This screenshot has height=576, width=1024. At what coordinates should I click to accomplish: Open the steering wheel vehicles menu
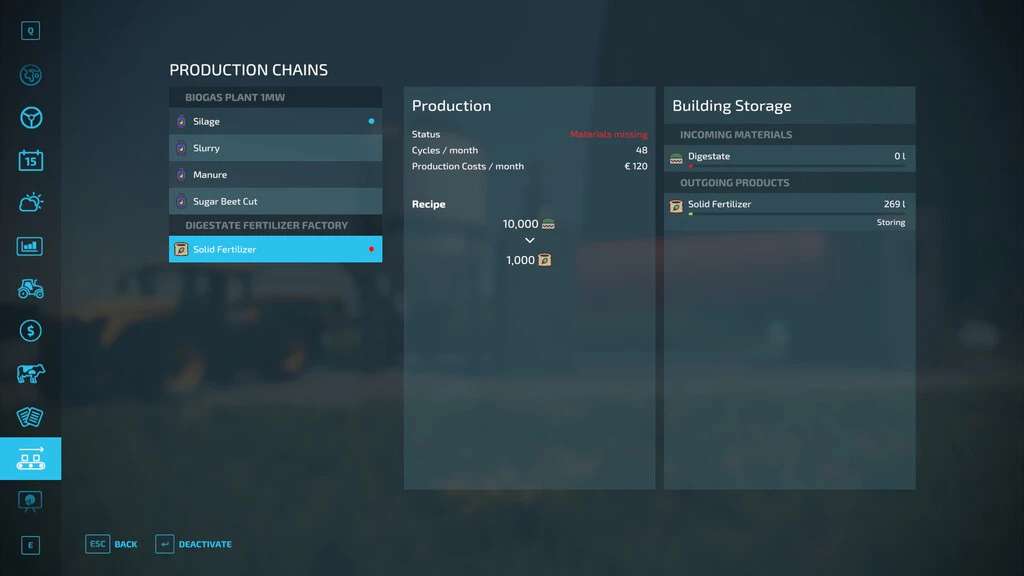point(31,118)
